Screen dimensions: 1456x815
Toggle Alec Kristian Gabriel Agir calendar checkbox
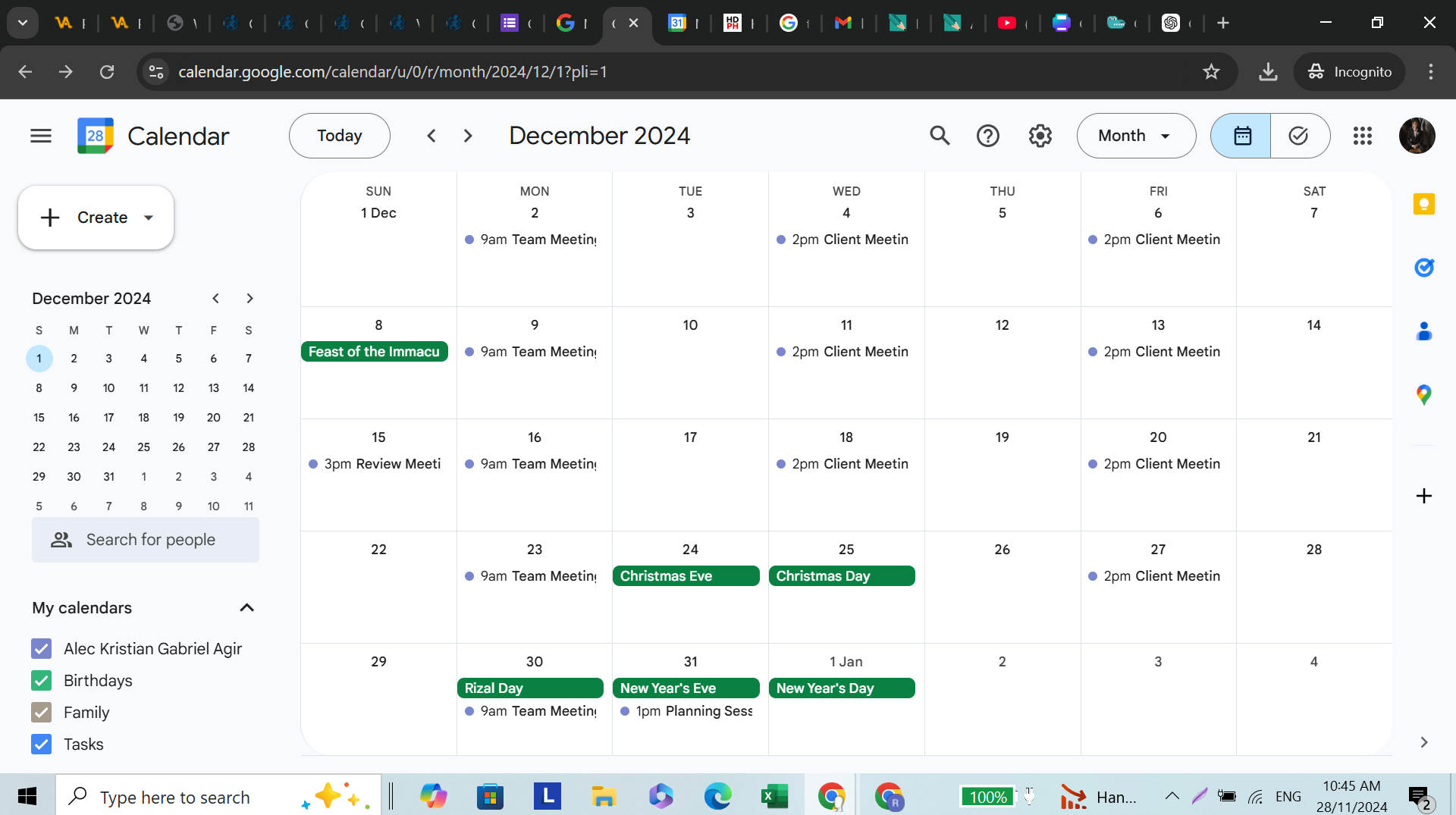[42, 649]
